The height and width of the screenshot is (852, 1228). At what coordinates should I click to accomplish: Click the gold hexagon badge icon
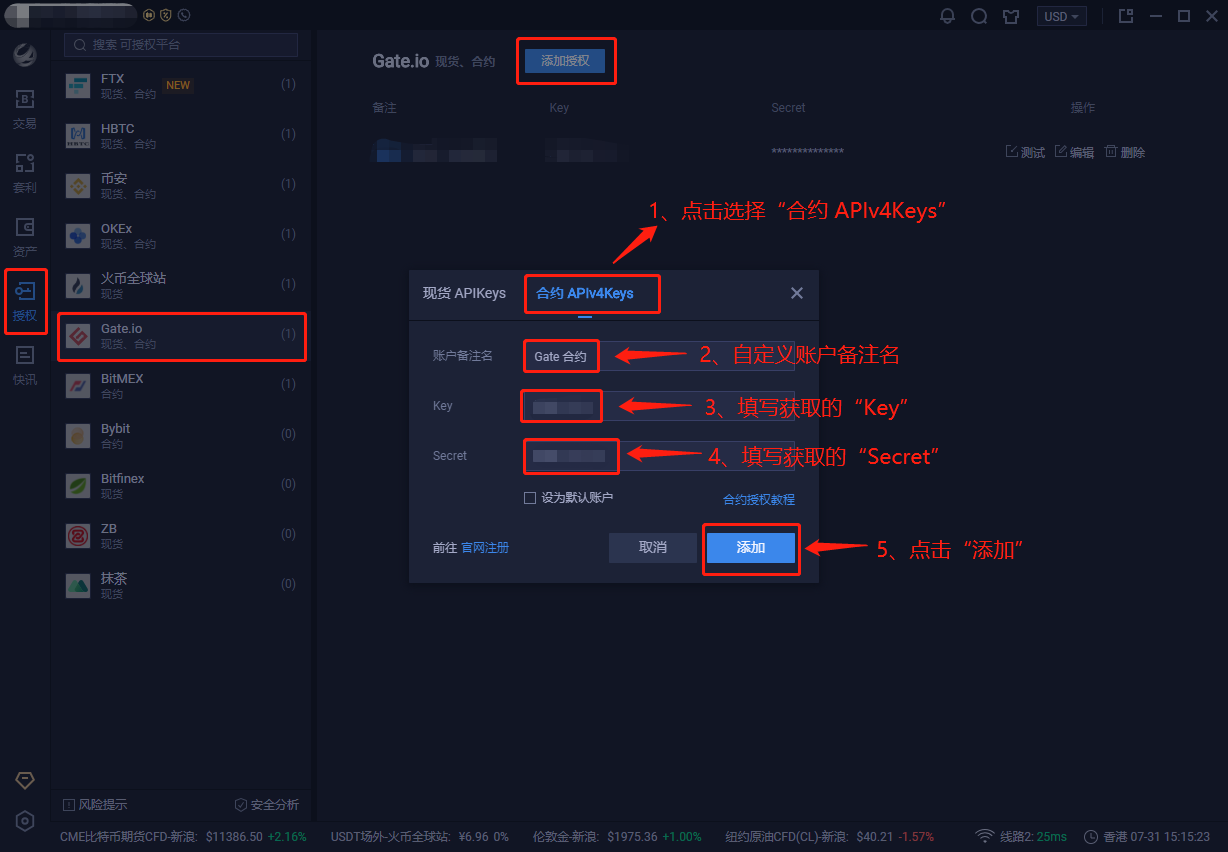click(149, 15)
